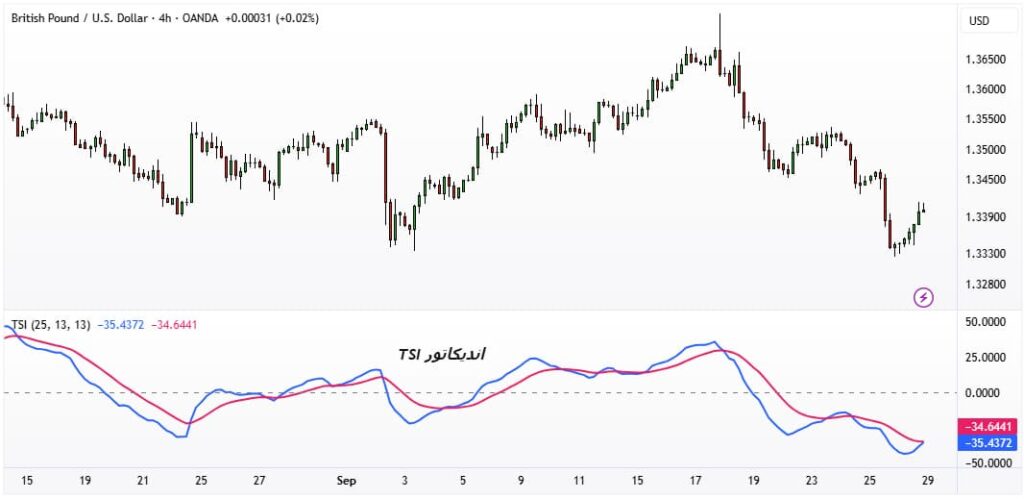Click the 0.0000 TSI scale label
Image resolution: width=1024 pixels, height=499 pixels.
coord(987,393)
